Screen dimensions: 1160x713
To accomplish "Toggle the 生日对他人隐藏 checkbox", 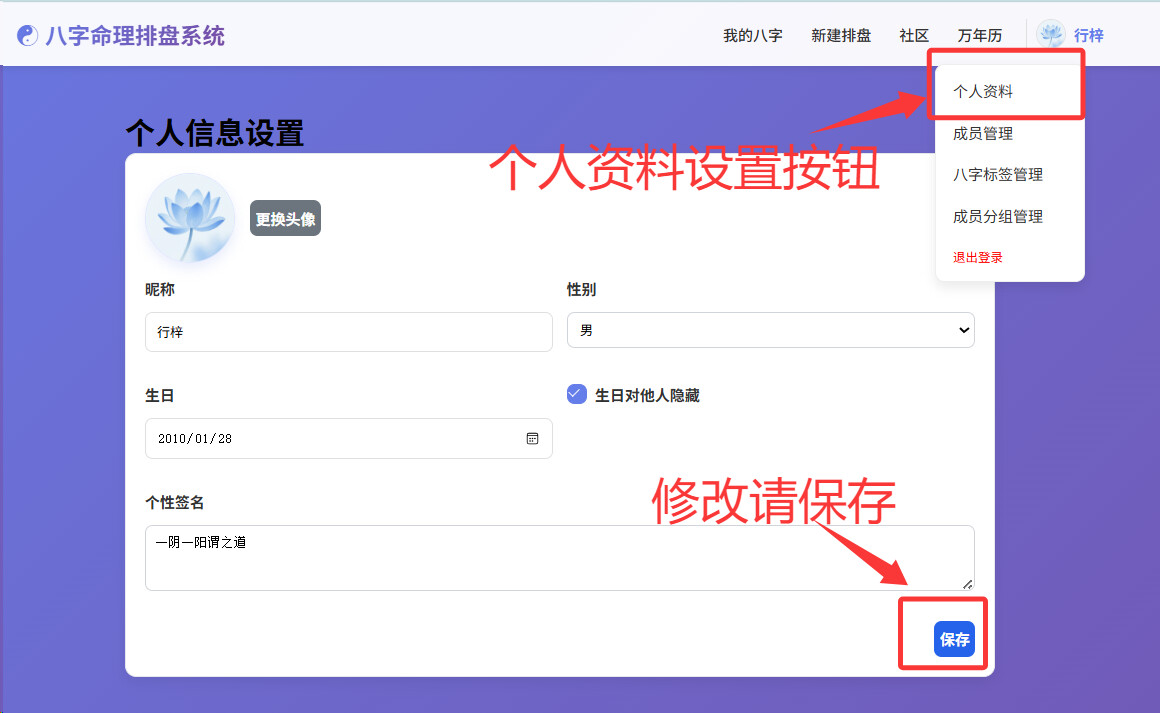I will point(577,395).
